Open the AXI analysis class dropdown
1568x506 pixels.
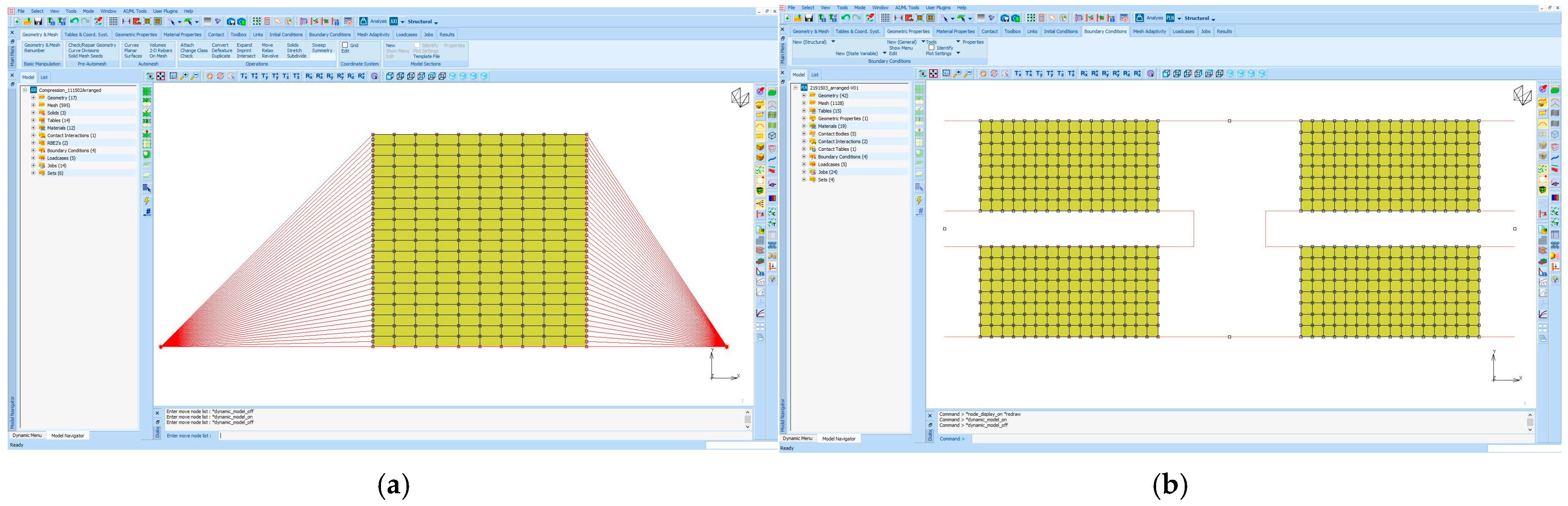pos(402,21)
